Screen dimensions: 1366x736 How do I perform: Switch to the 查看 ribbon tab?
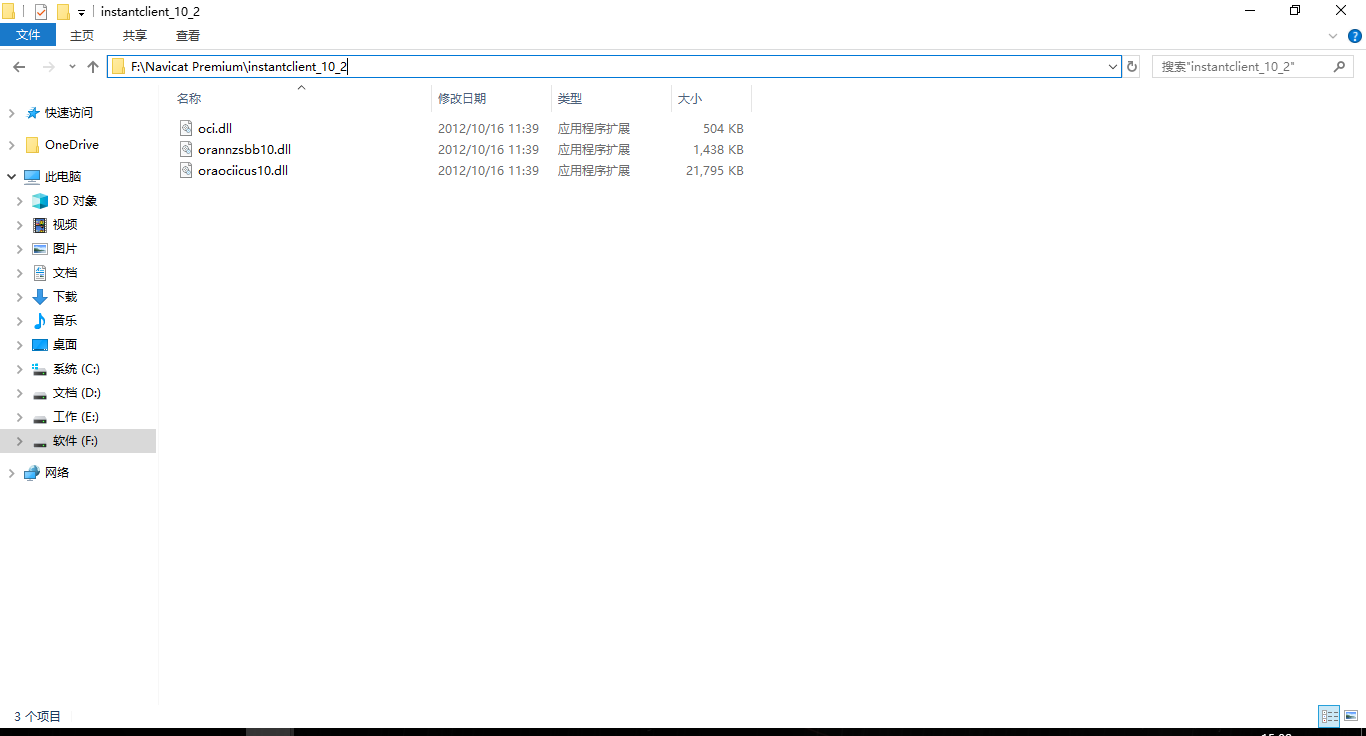(188, 35)
